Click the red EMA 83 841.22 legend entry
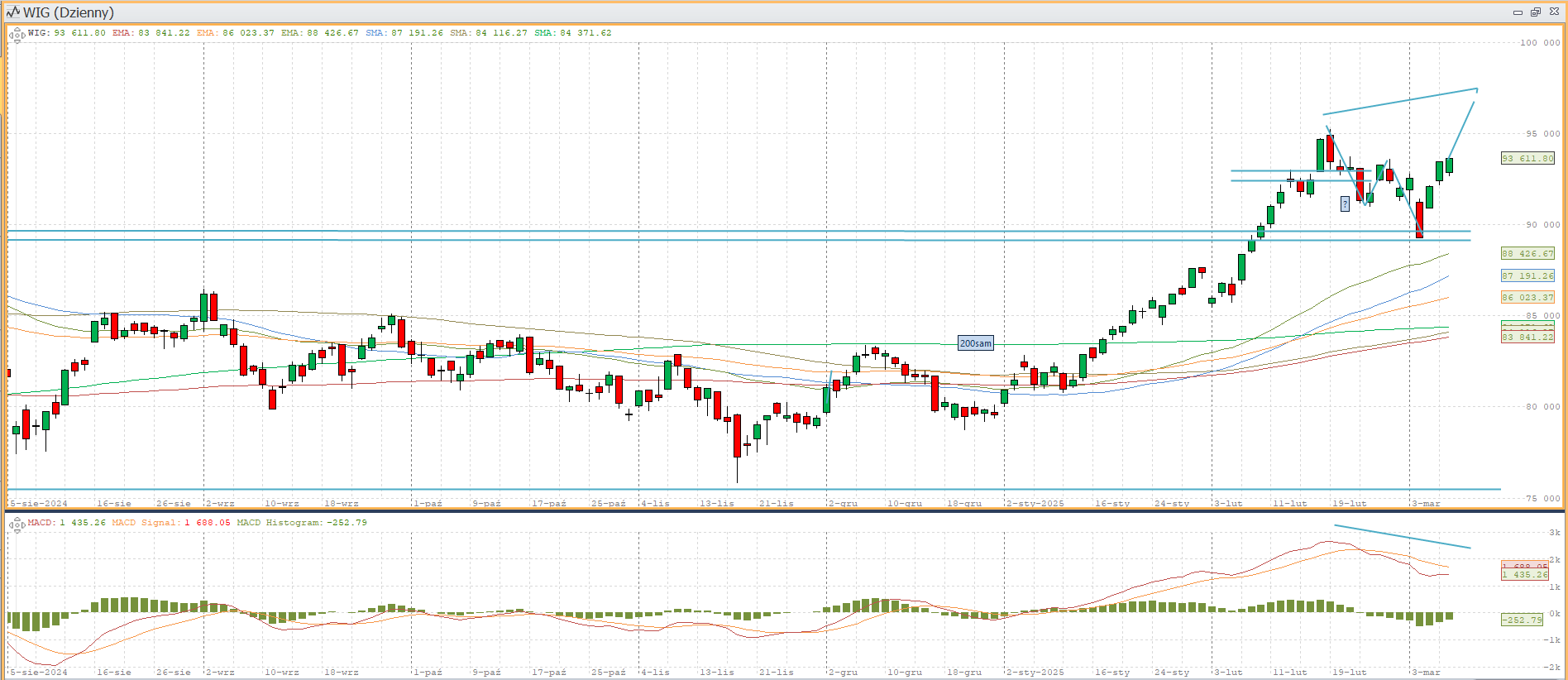This screenshot has width=1568, height=680. (151, 33)
